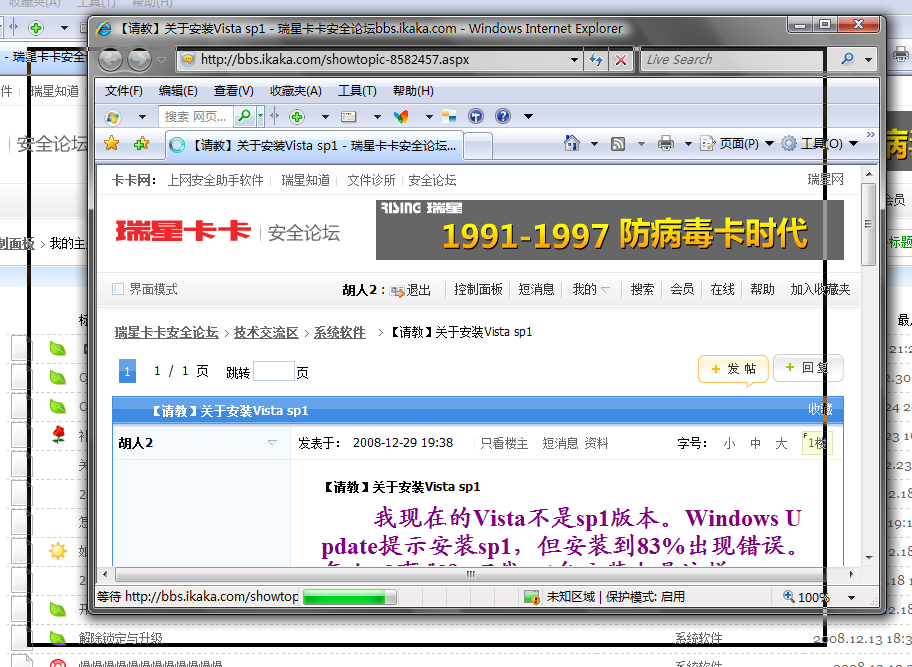Click the Windows Live logo in the toolbar
912x667 pixels.
click(112, 117)
